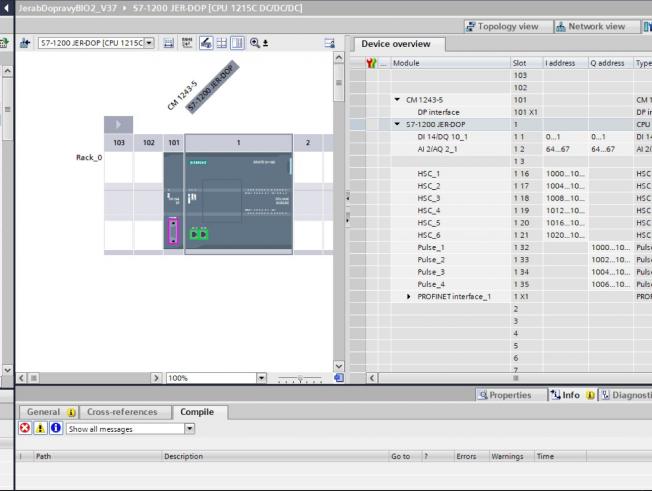Image resolution: width=652 pixels, height=491 pixels.
Task: Click the filter icon in Device overview header
Action: point(371,63)
